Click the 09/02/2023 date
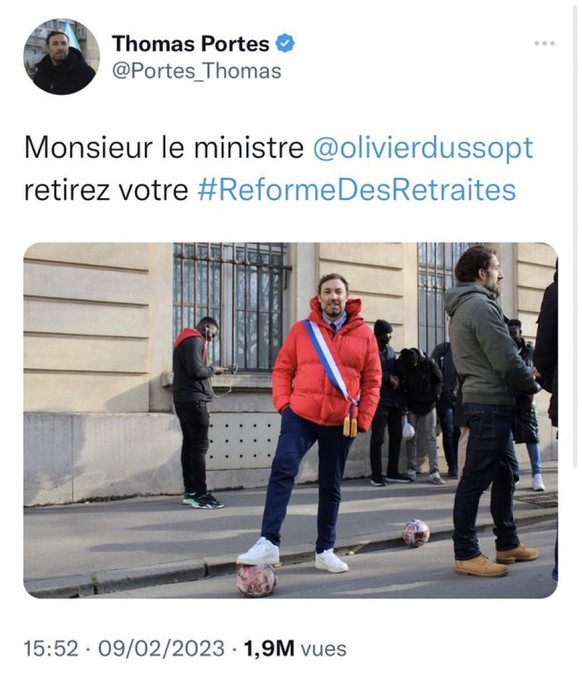Image resolution: width=582 pixels, height=674 pixels. [x=161, y=648]
